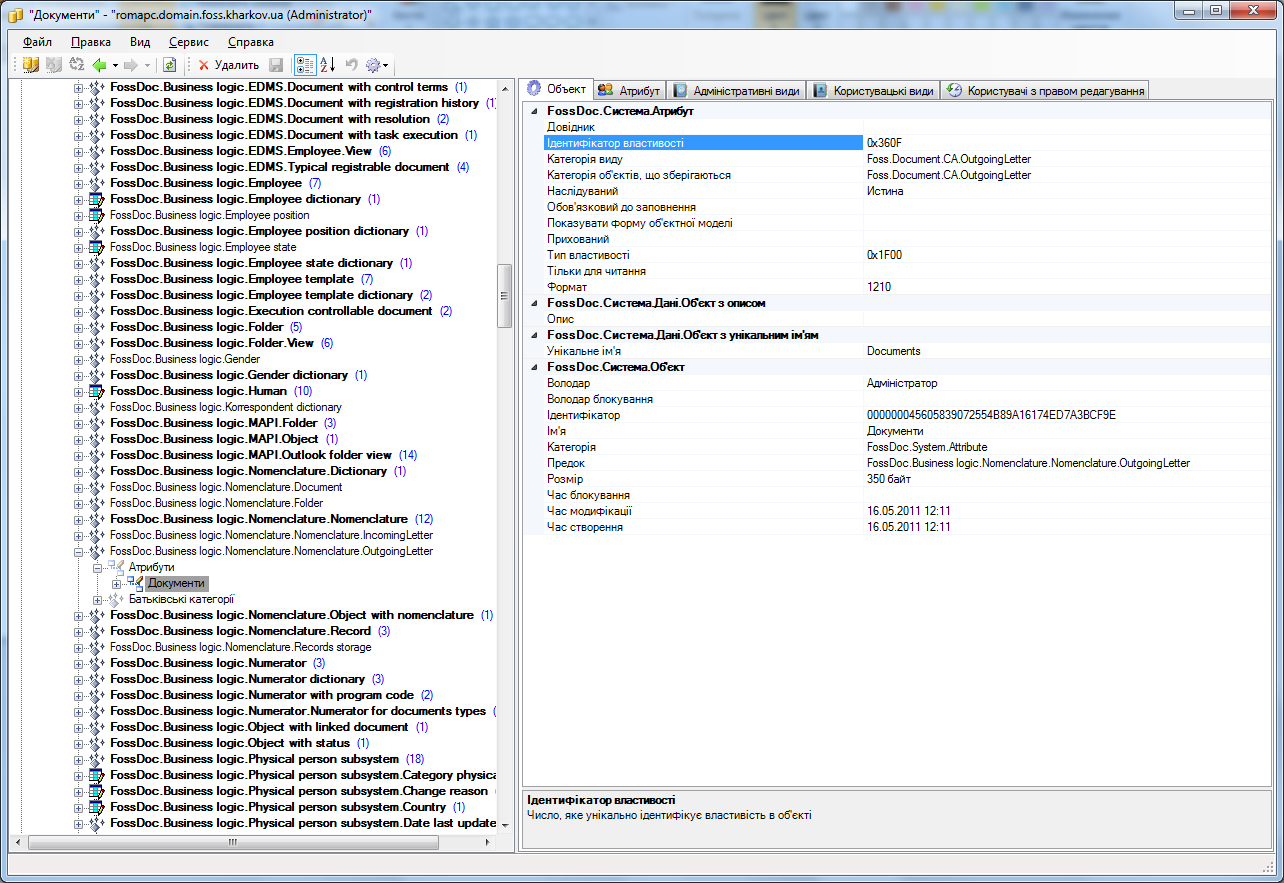This screenshot has height=883, width=1284.
Task: Click the first toolbar folder icon
Action: 30,65
